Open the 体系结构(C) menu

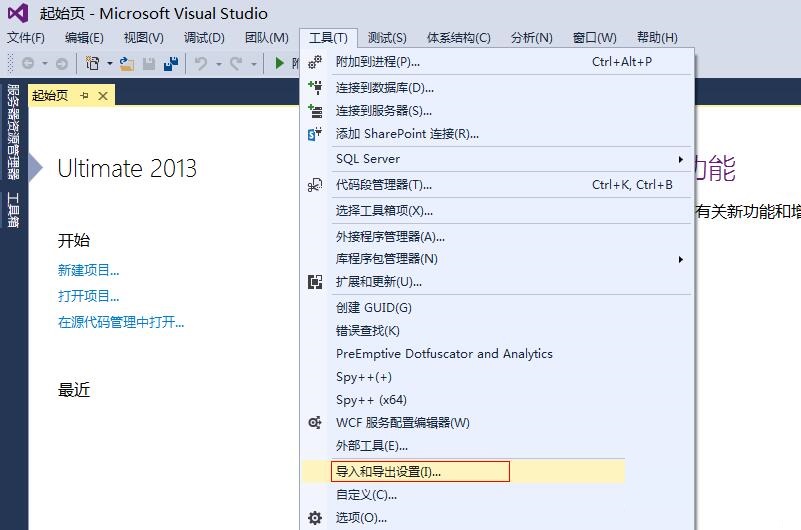click(459, 38)
